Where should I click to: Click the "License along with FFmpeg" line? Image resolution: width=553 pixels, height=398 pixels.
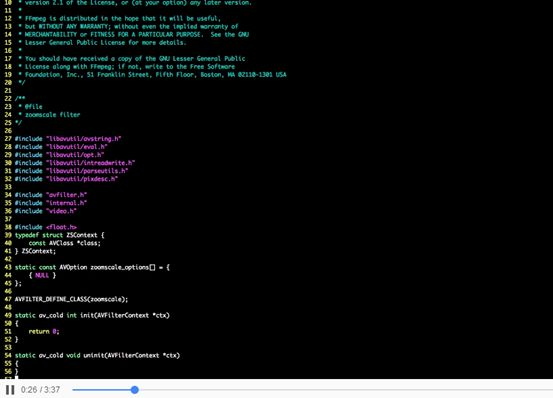click(x=127, y=66)
